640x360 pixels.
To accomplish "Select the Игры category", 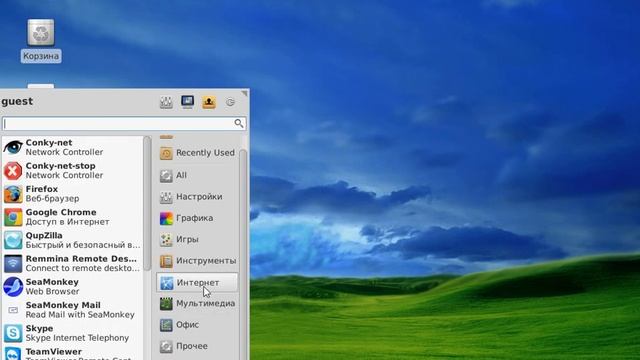I will [197, 240].
